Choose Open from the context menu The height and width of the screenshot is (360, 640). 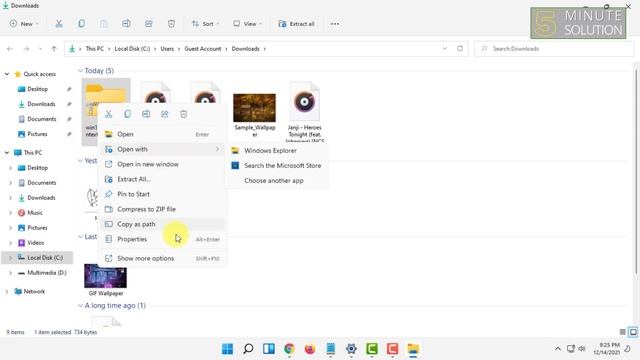pos(162,134)
